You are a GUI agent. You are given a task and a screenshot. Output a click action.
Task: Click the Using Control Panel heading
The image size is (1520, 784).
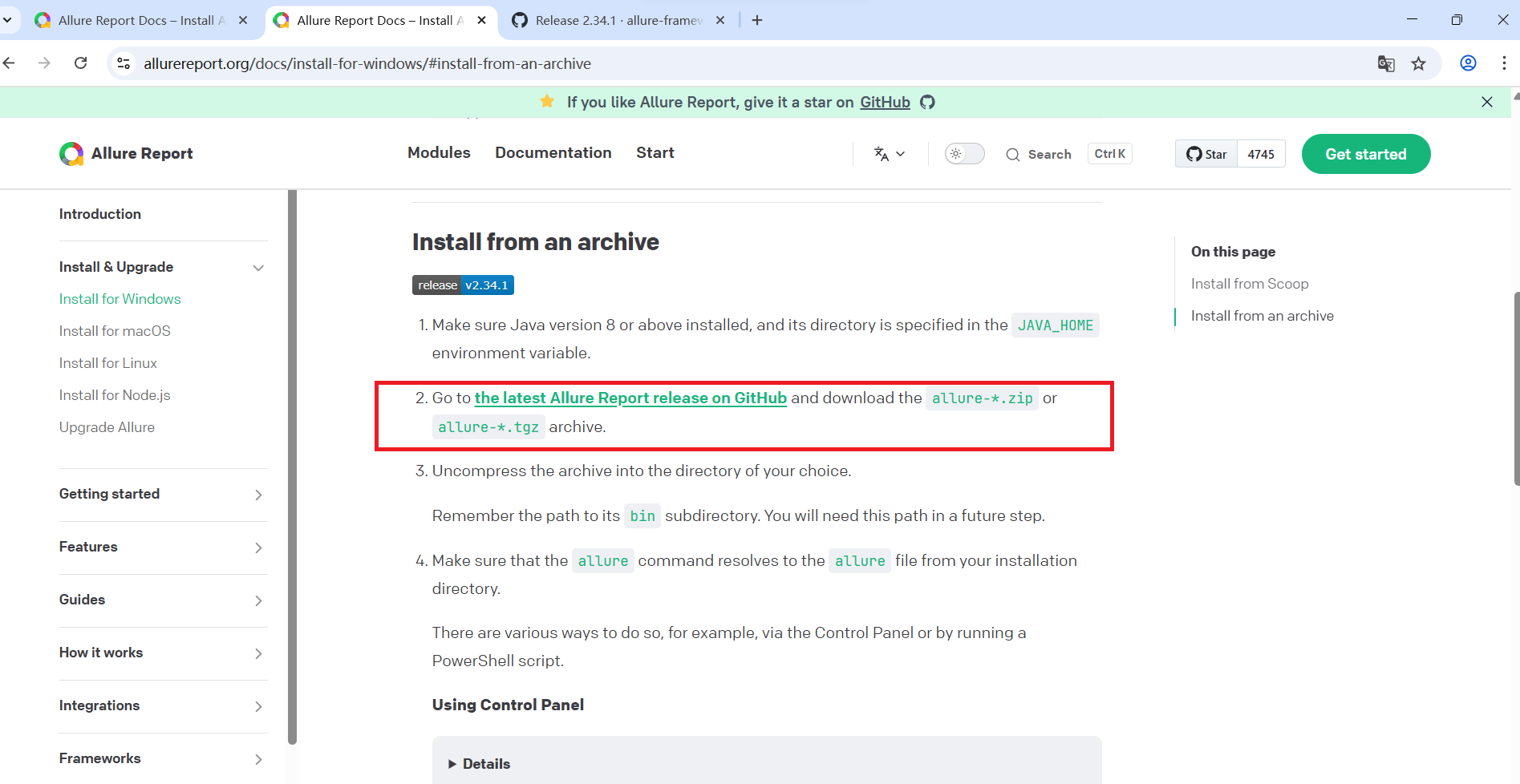tap(508, 705)
